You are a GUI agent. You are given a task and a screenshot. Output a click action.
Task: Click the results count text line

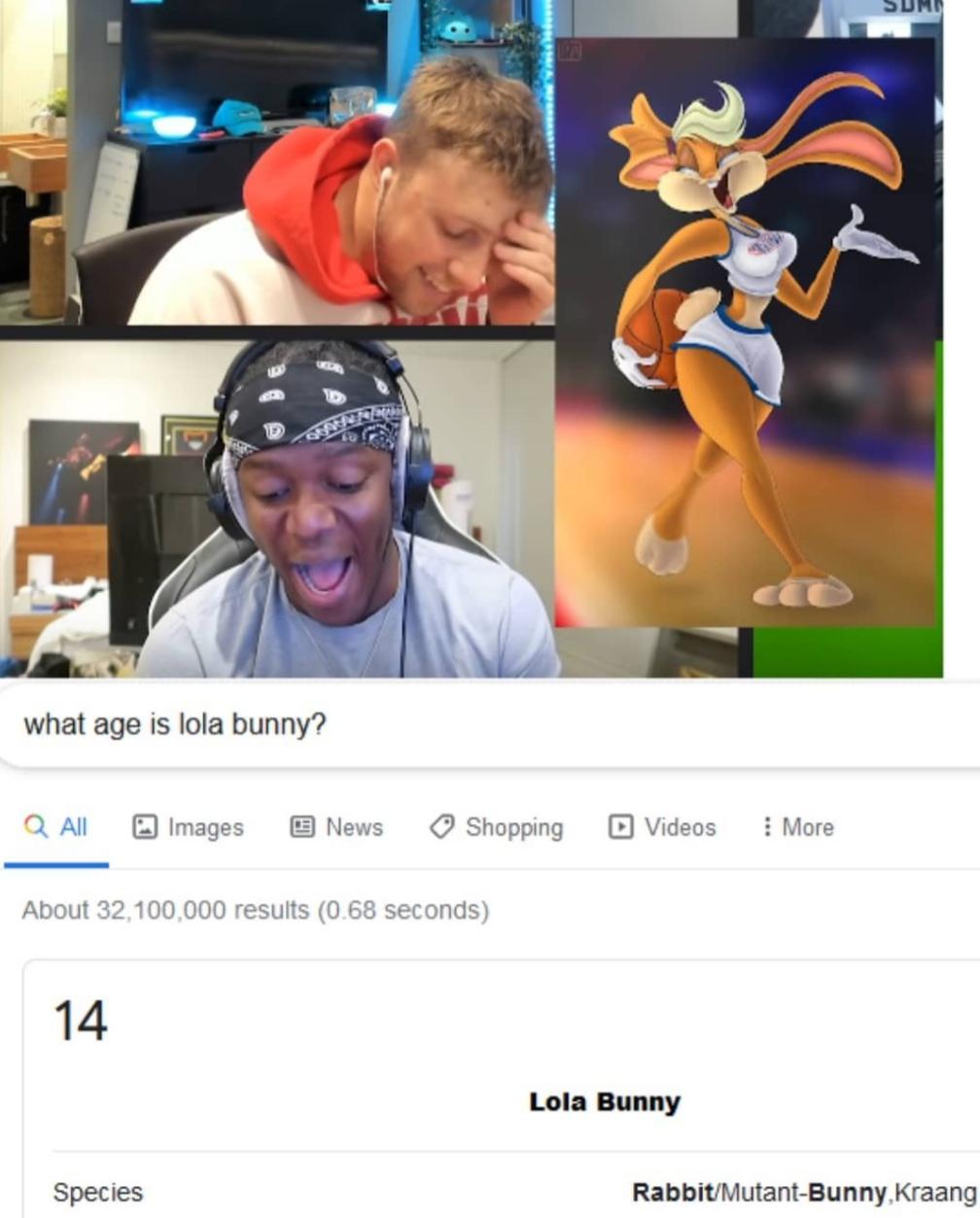click(256, 910)
